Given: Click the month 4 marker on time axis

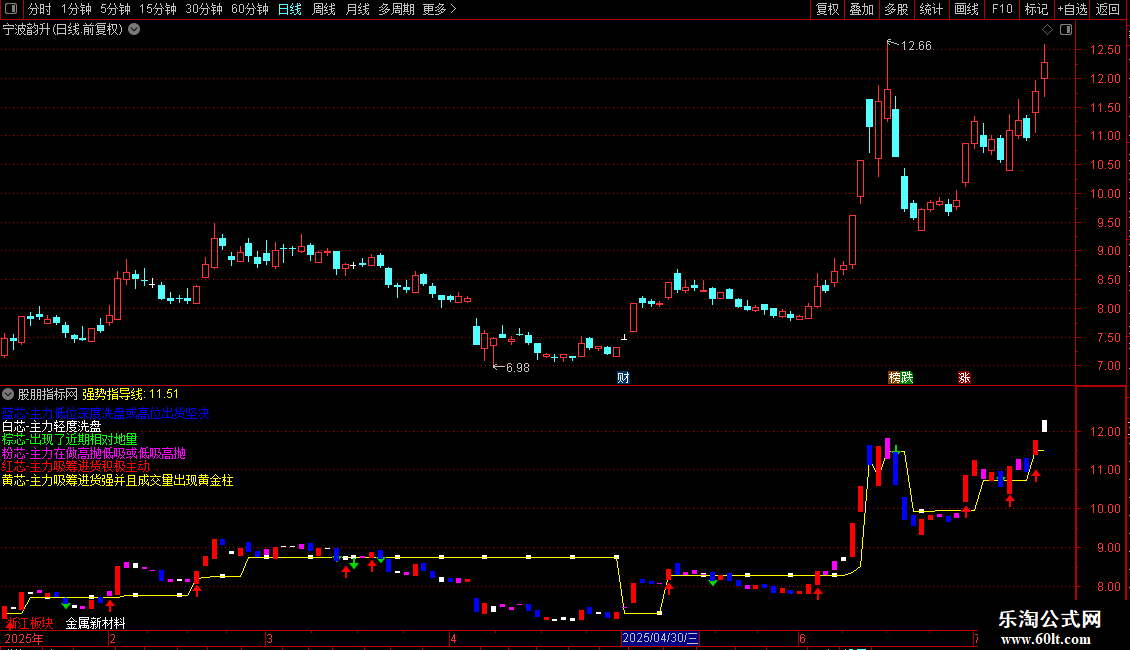Looking at the screenshot, I should coord(453,638).
